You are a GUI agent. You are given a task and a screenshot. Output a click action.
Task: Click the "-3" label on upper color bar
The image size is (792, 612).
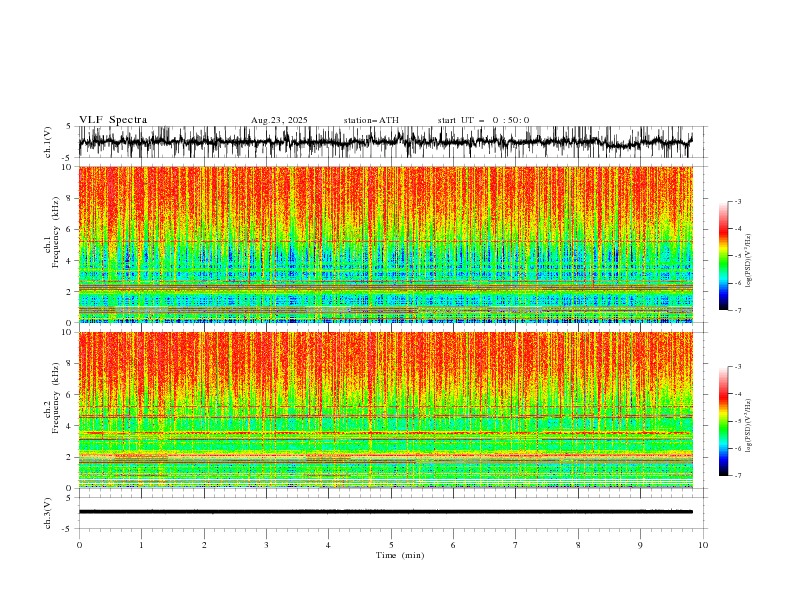pyautogui.click(x=737, y=201)
